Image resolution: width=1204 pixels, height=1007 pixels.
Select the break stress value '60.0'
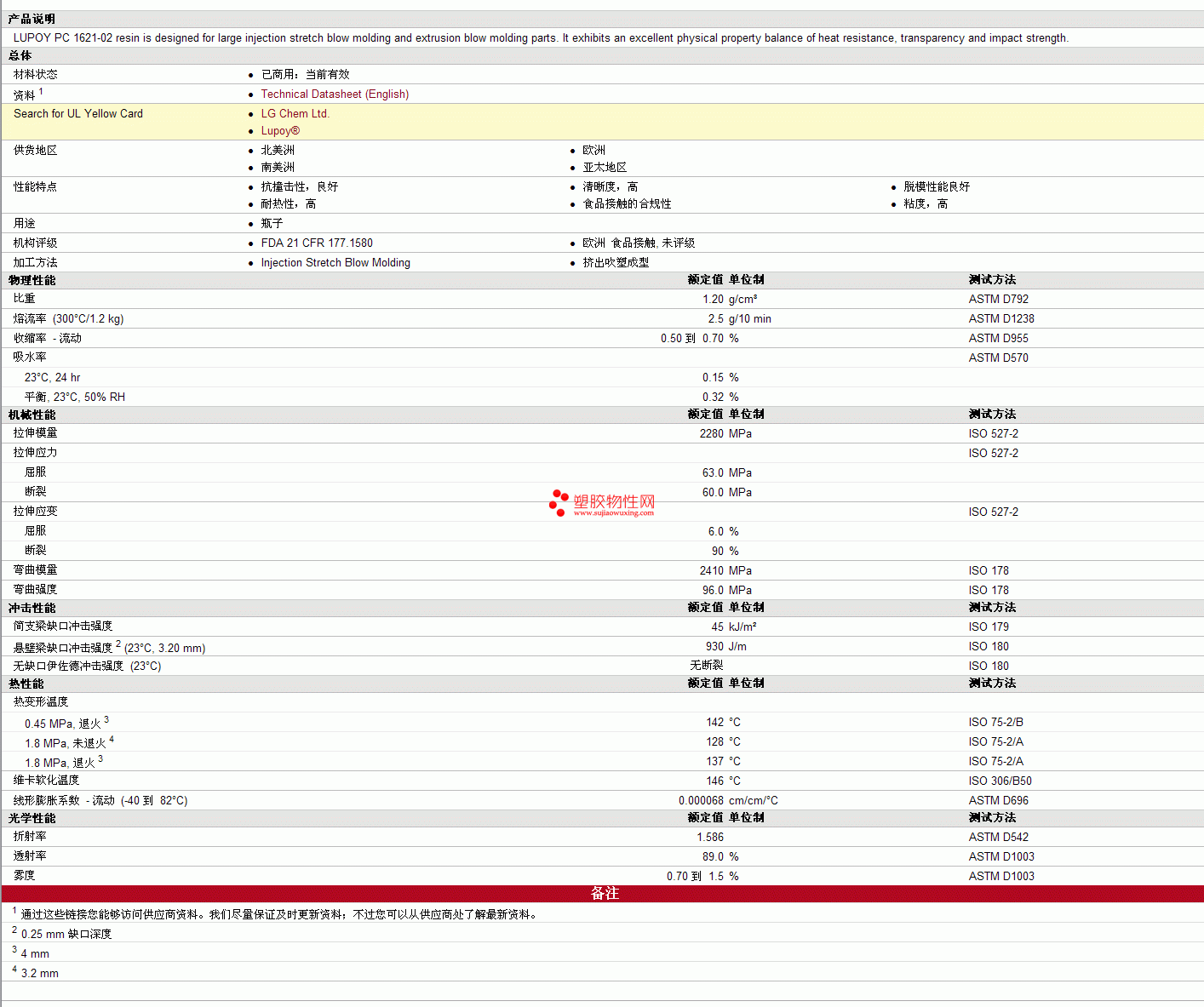[x=713, y=493]
